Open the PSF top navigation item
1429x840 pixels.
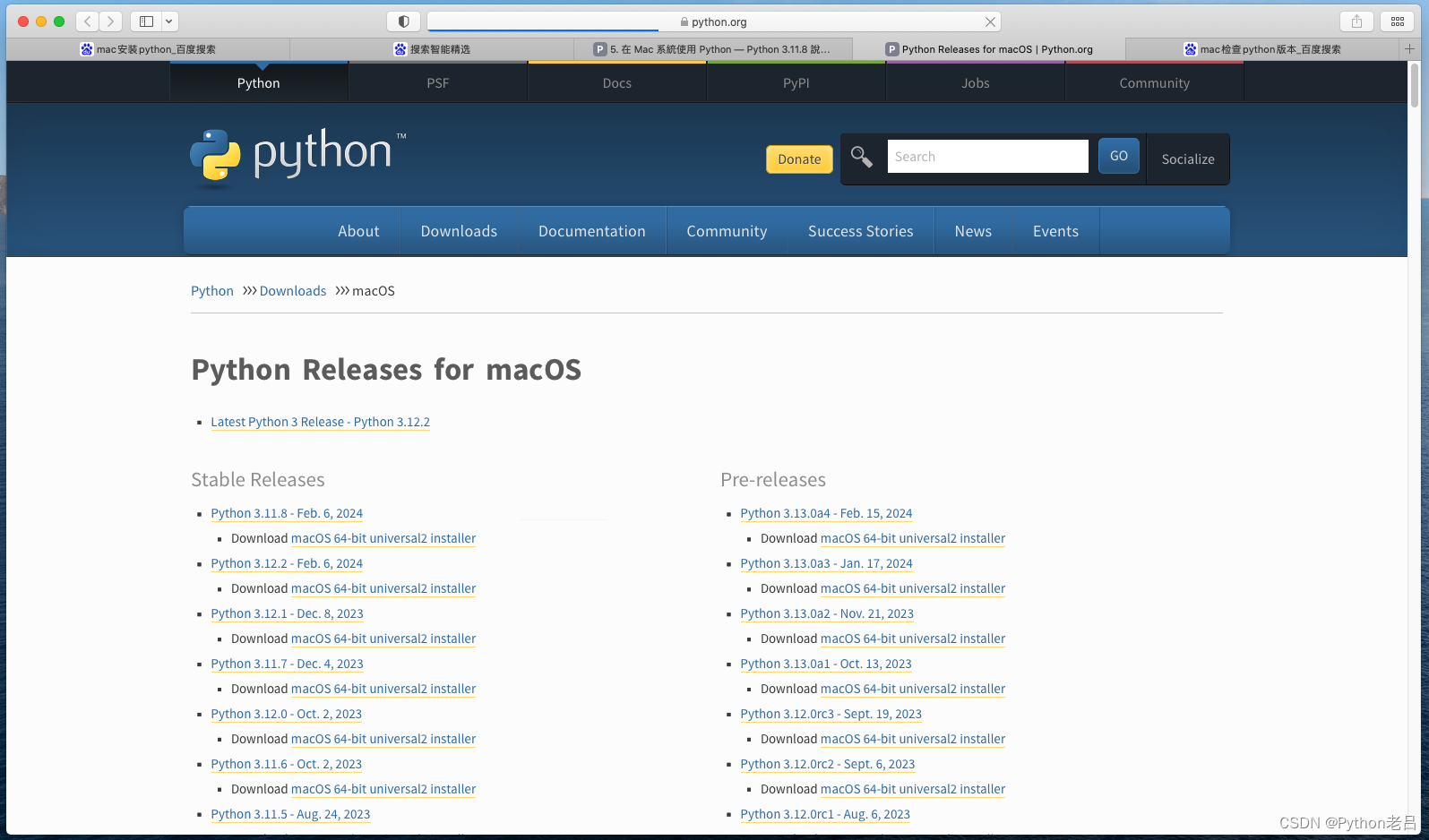click(x=438, y=82)
